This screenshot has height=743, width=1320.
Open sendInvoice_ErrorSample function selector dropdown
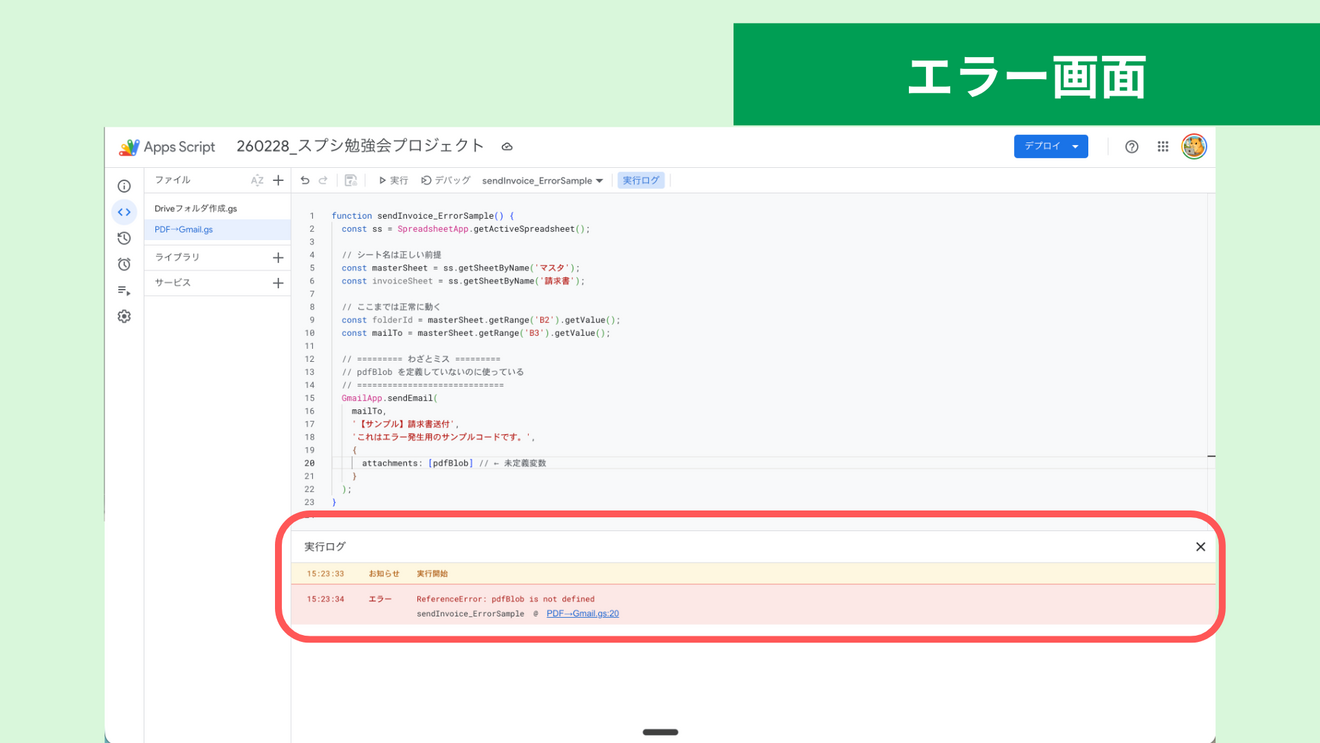click(543, 181)
